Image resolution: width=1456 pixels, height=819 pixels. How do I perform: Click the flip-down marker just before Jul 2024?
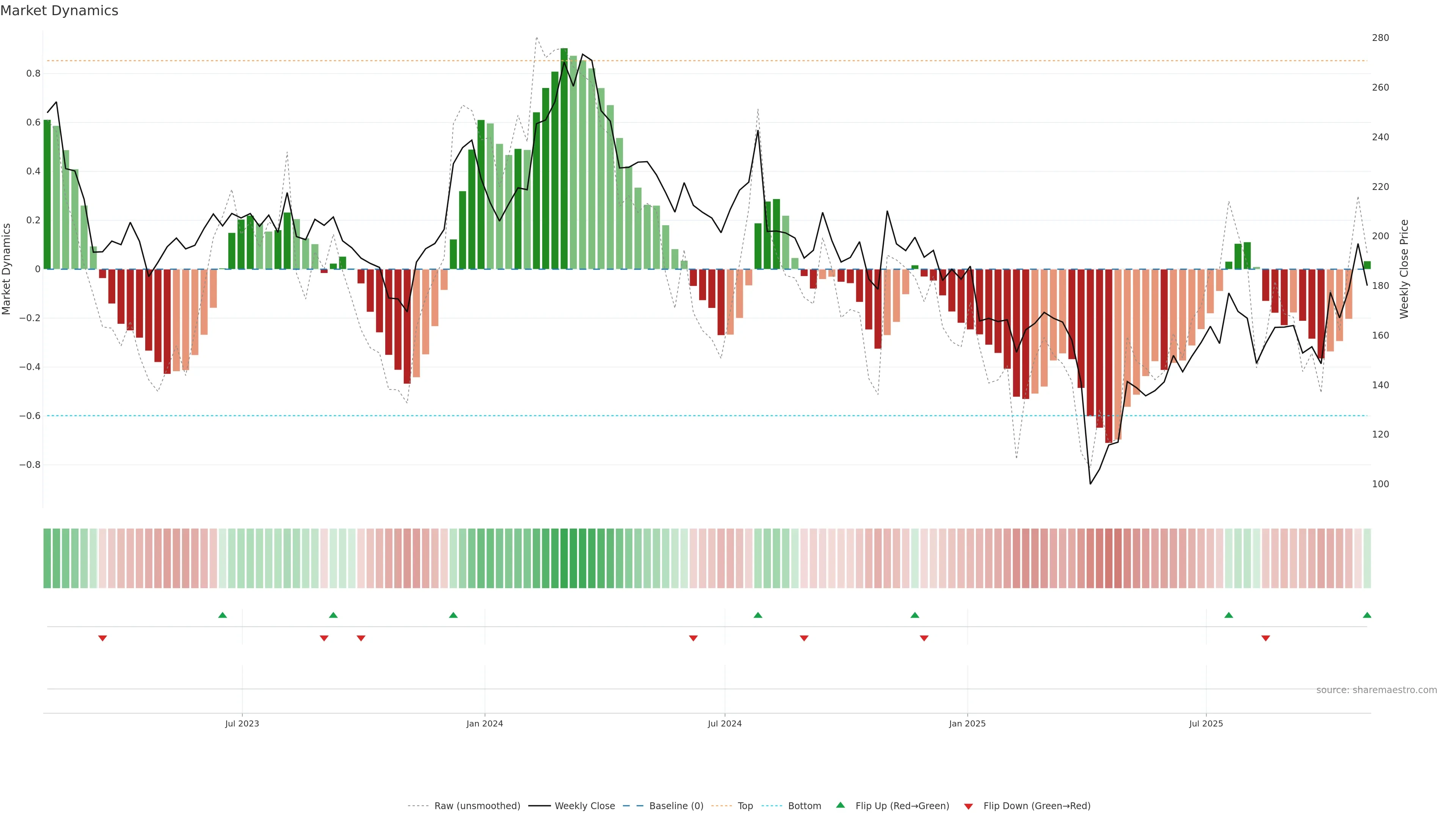coord(693,638)
